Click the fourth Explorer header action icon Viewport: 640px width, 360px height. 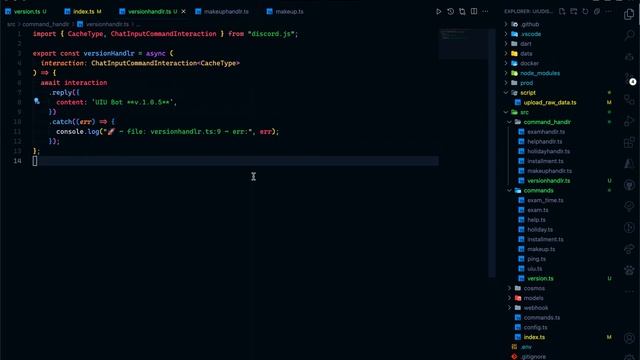[x=597, y=11]
